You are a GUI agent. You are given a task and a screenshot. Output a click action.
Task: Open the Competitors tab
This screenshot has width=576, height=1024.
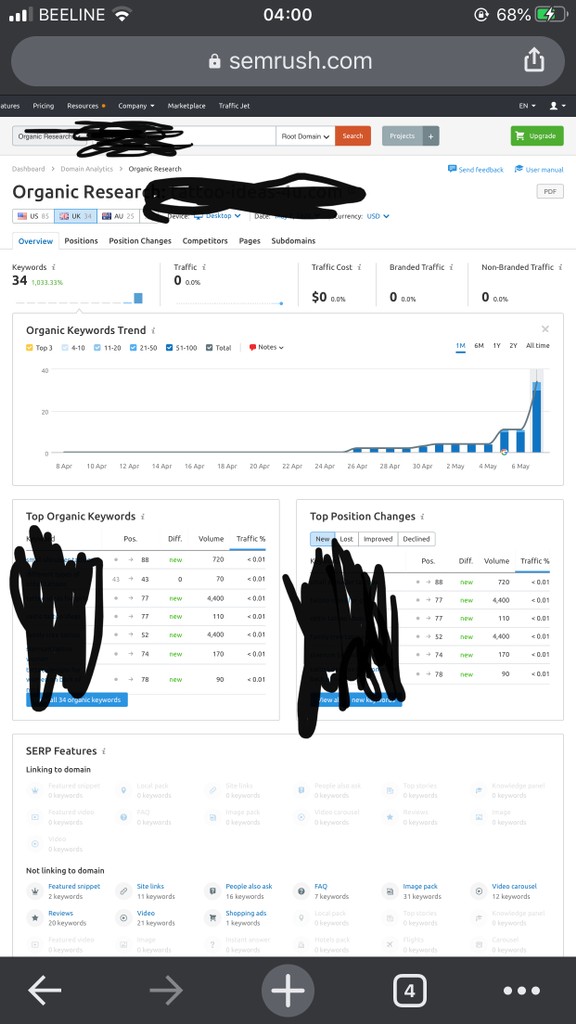point(205,241)
